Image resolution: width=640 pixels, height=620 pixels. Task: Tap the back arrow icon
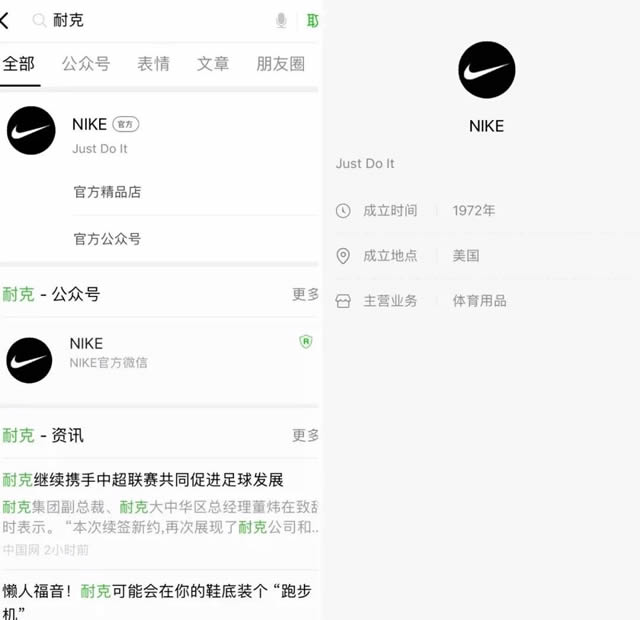tap(4, 20)
